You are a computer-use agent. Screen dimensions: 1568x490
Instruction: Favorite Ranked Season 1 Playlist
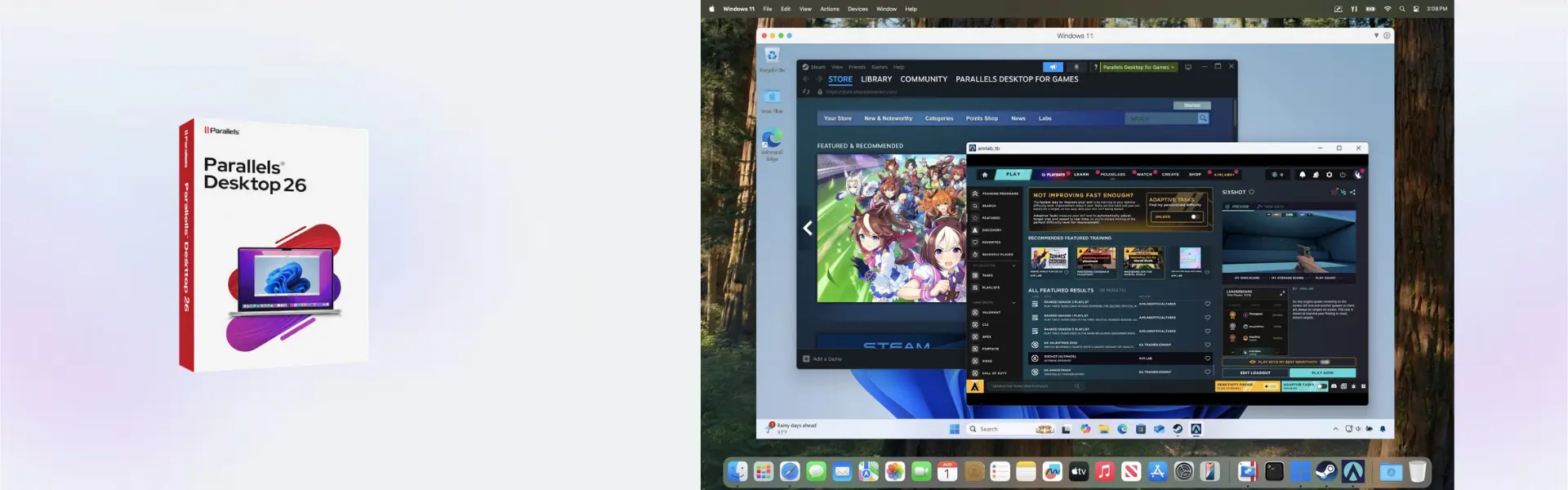click(x=1208, y=317)
